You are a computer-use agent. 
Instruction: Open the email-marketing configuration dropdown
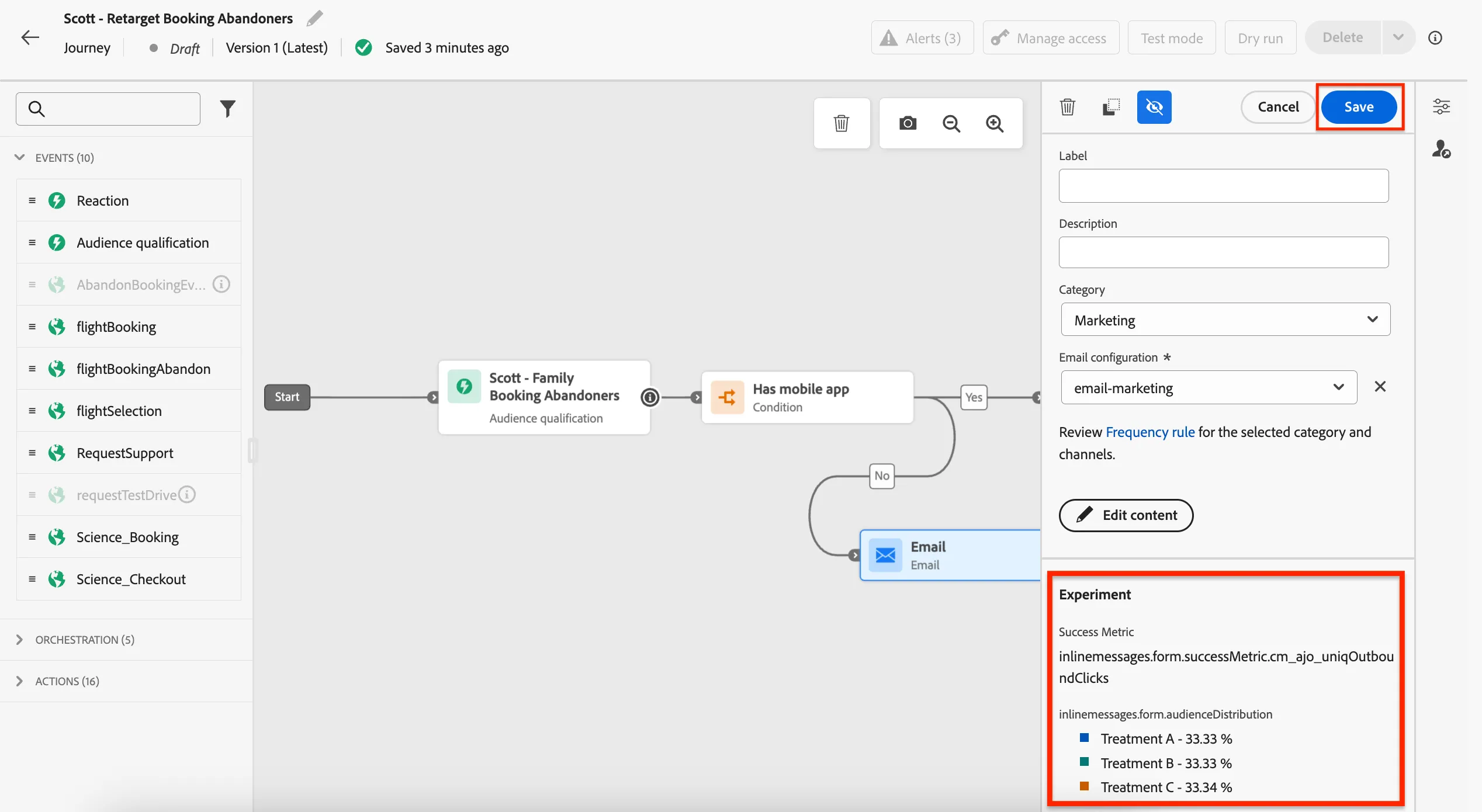1209,387
